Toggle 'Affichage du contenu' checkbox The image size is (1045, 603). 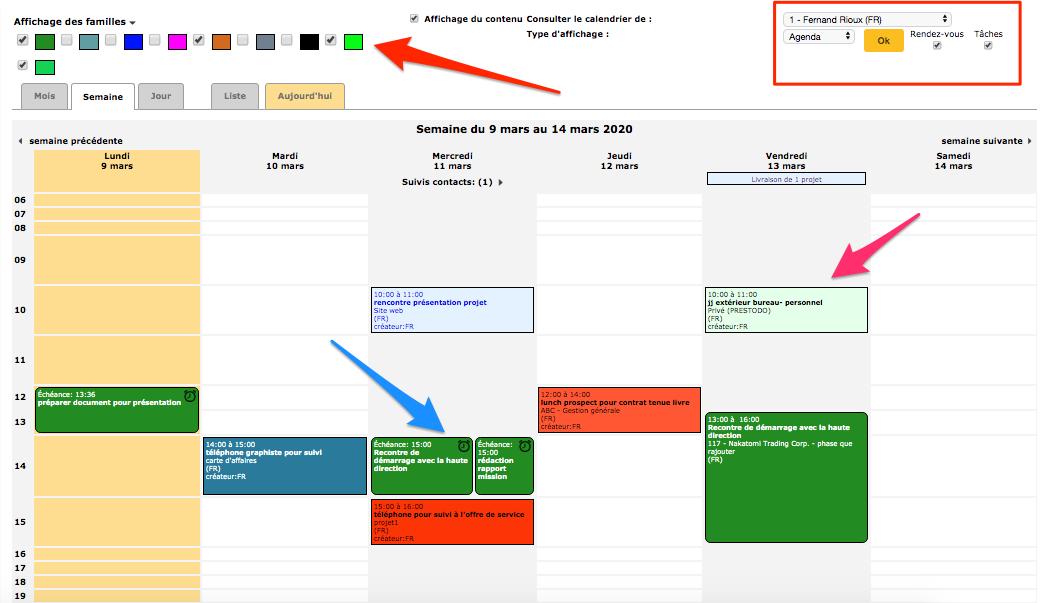coord(414,18)
